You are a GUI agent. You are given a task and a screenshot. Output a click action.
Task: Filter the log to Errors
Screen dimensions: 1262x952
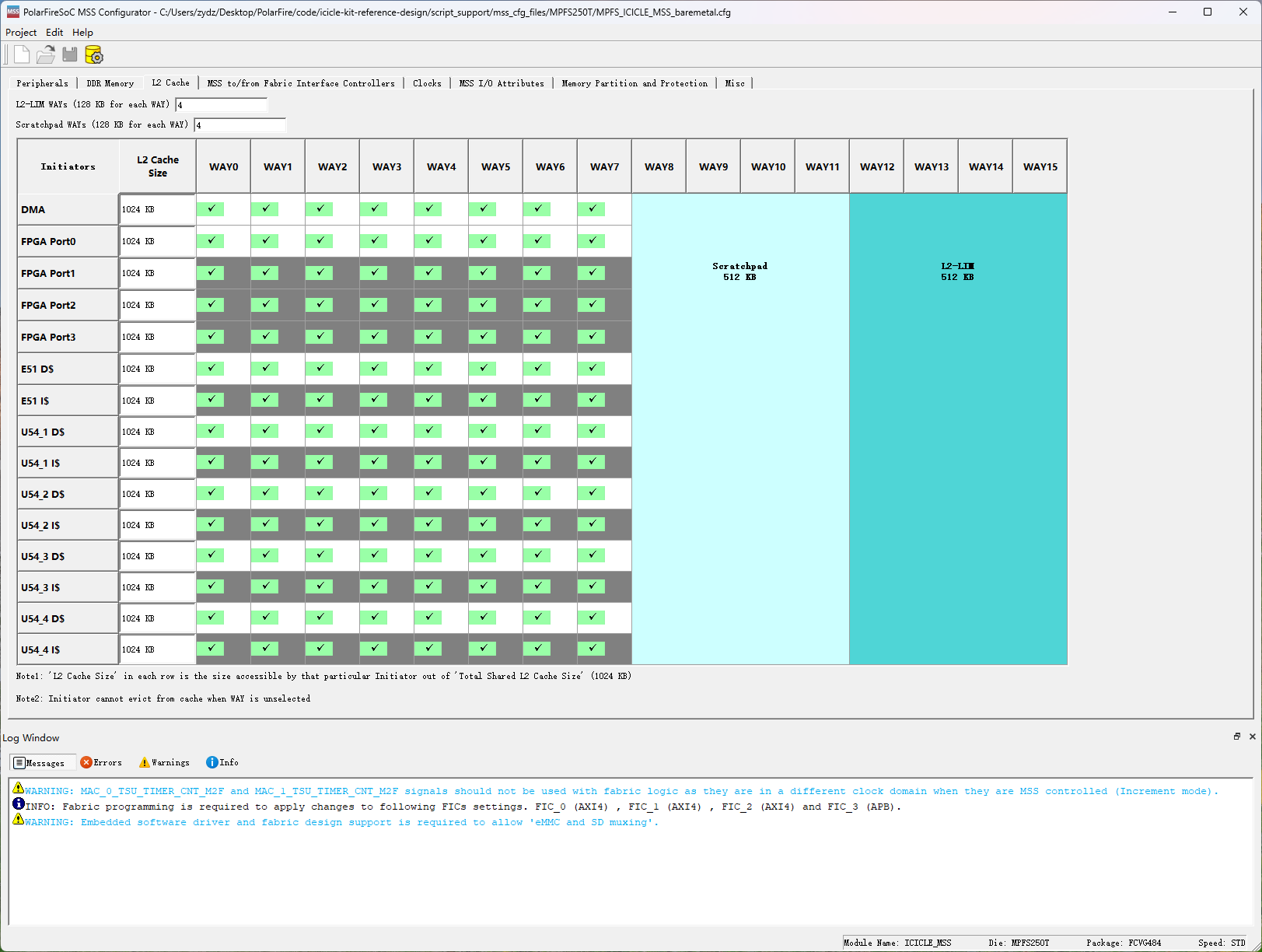tap(101, 763)
